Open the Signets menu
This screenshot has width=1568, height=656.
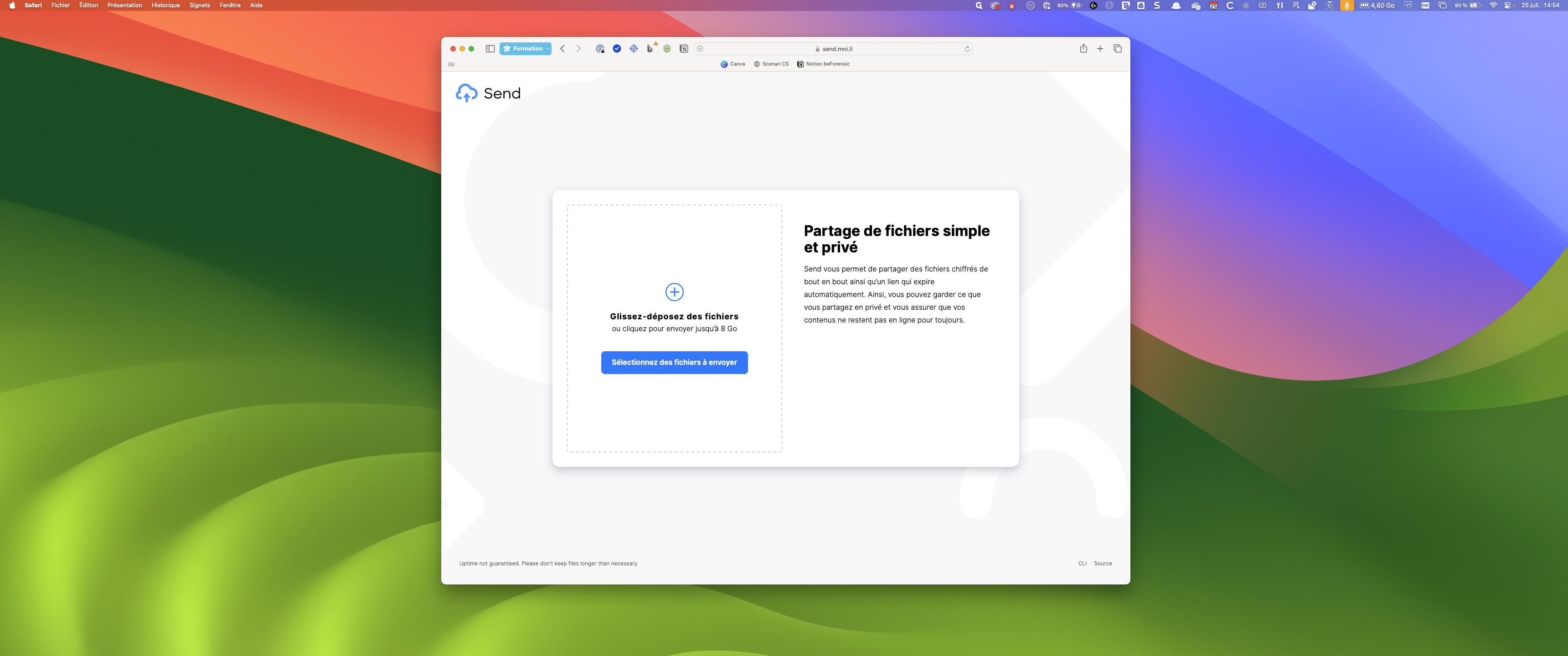[200, 5]
